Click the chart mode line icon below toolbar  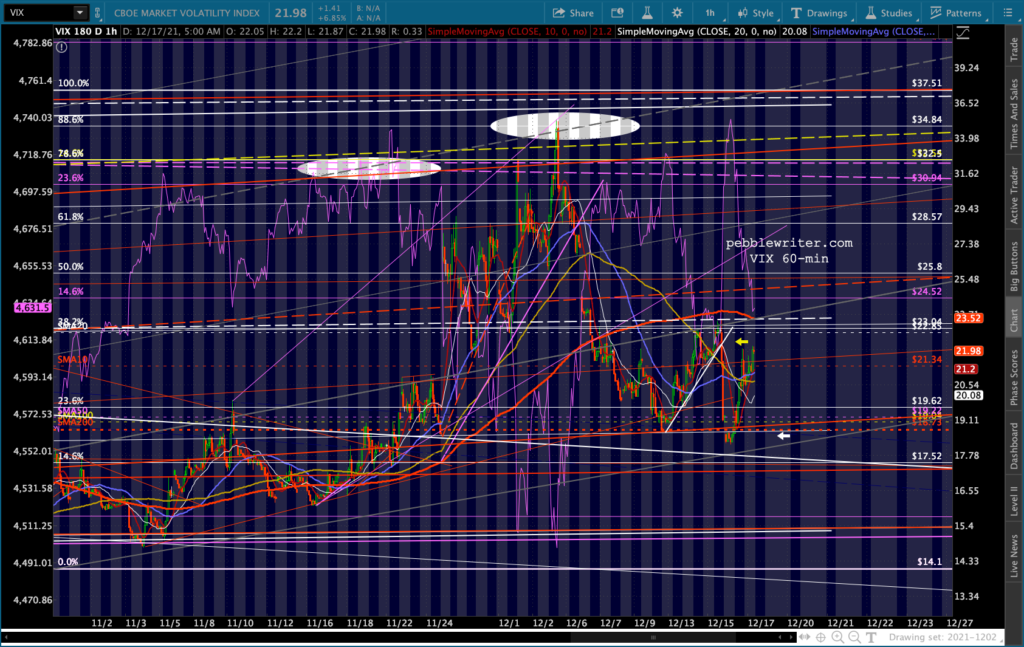[x=963, y=33]
